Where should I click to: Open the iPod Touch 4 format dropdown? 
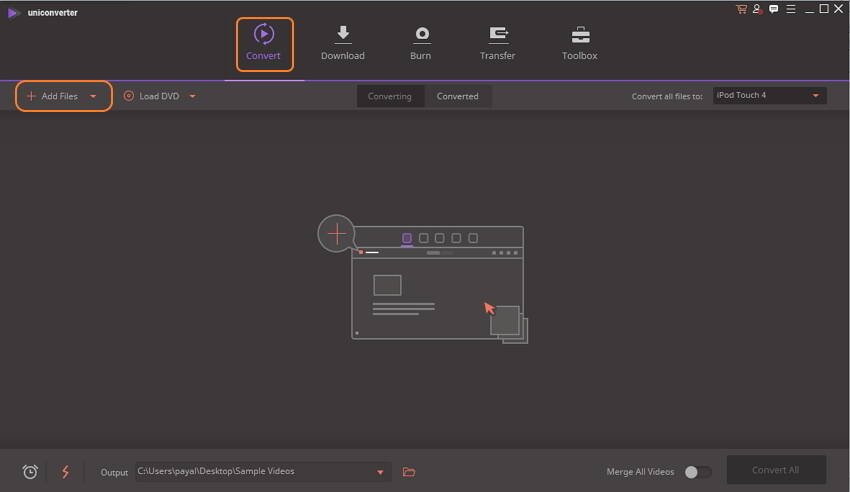(x=769, y=96)
